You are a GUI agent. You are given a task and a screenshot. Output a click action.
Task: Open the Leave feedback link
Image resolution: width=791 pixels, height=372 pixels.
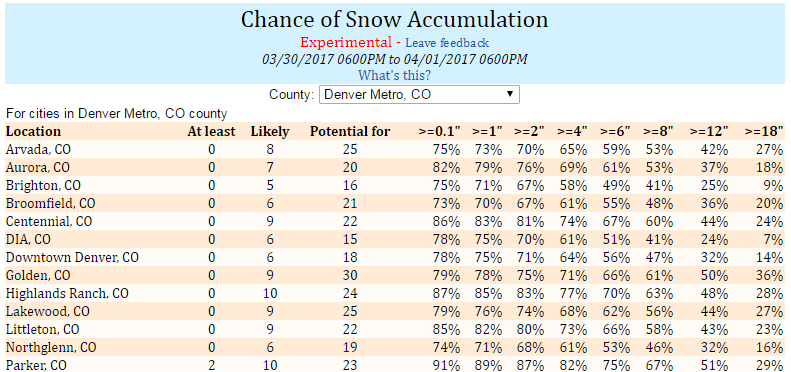click(447, 43)
